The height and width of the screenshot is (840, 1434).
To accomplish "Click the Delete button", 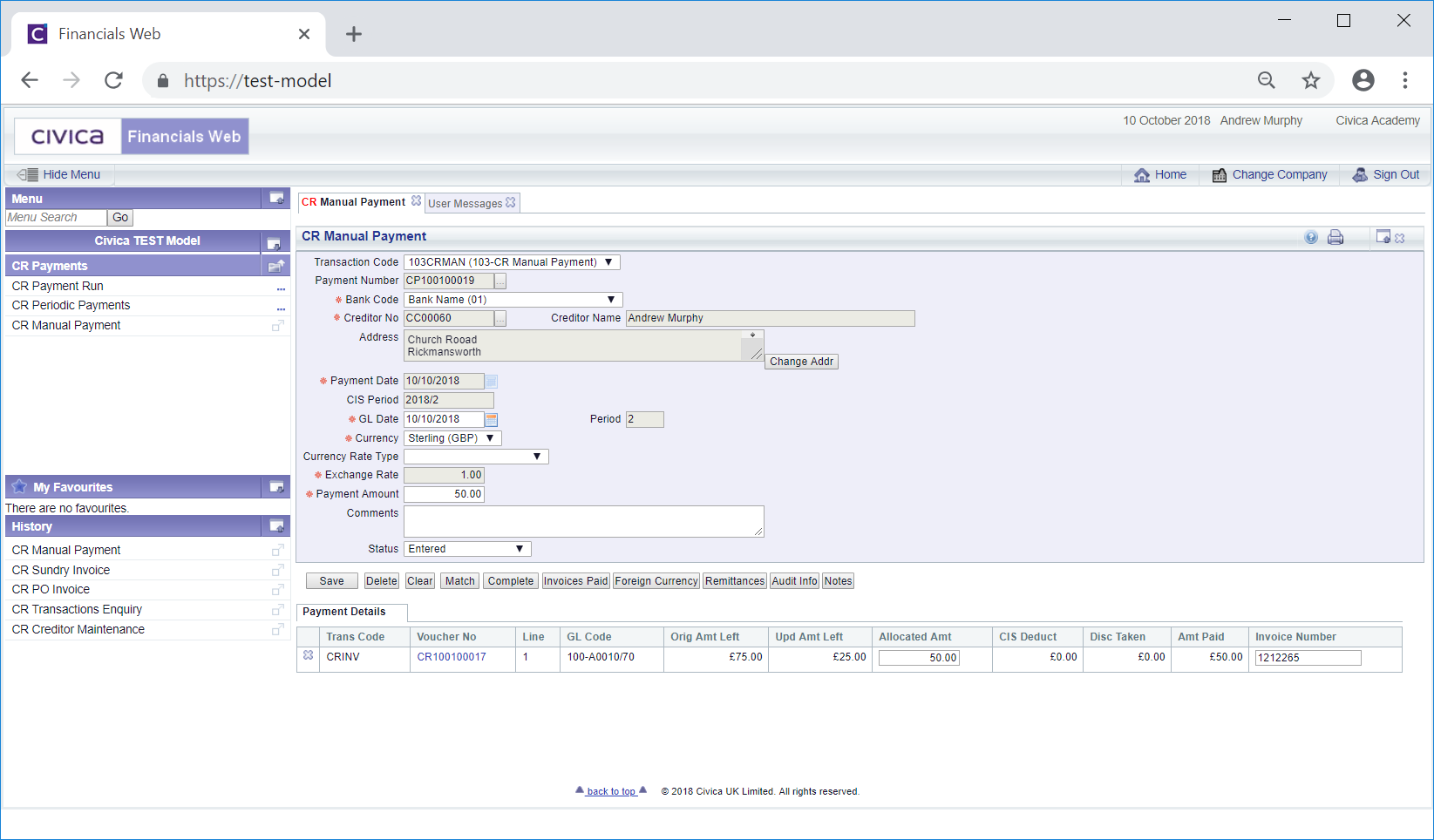I will point(382,581).
